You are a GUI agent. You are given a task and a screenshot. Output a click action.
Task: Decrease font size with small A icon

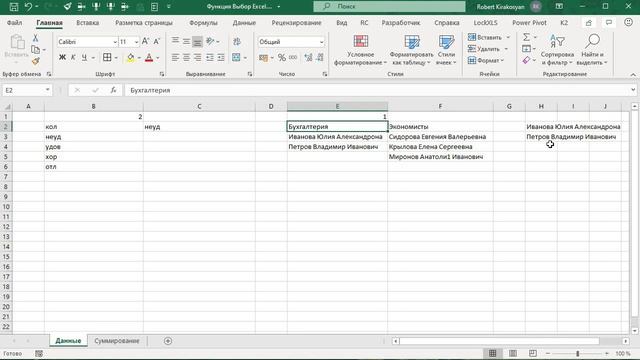[157, 41]
